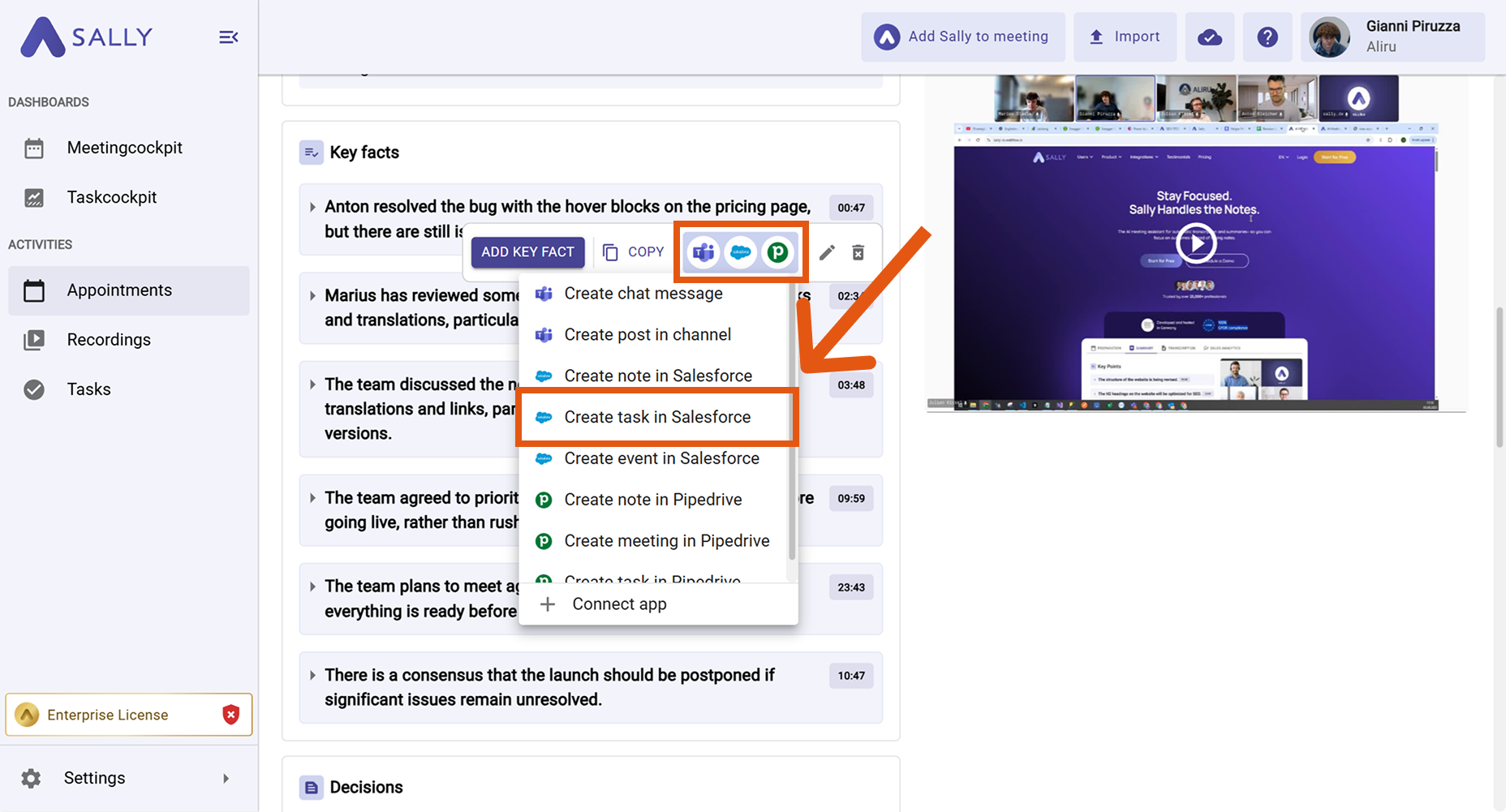This screenshot has width=1506, height=812.
Task: Expand the team discussed key fact
Action: click(x=312, y=385)
